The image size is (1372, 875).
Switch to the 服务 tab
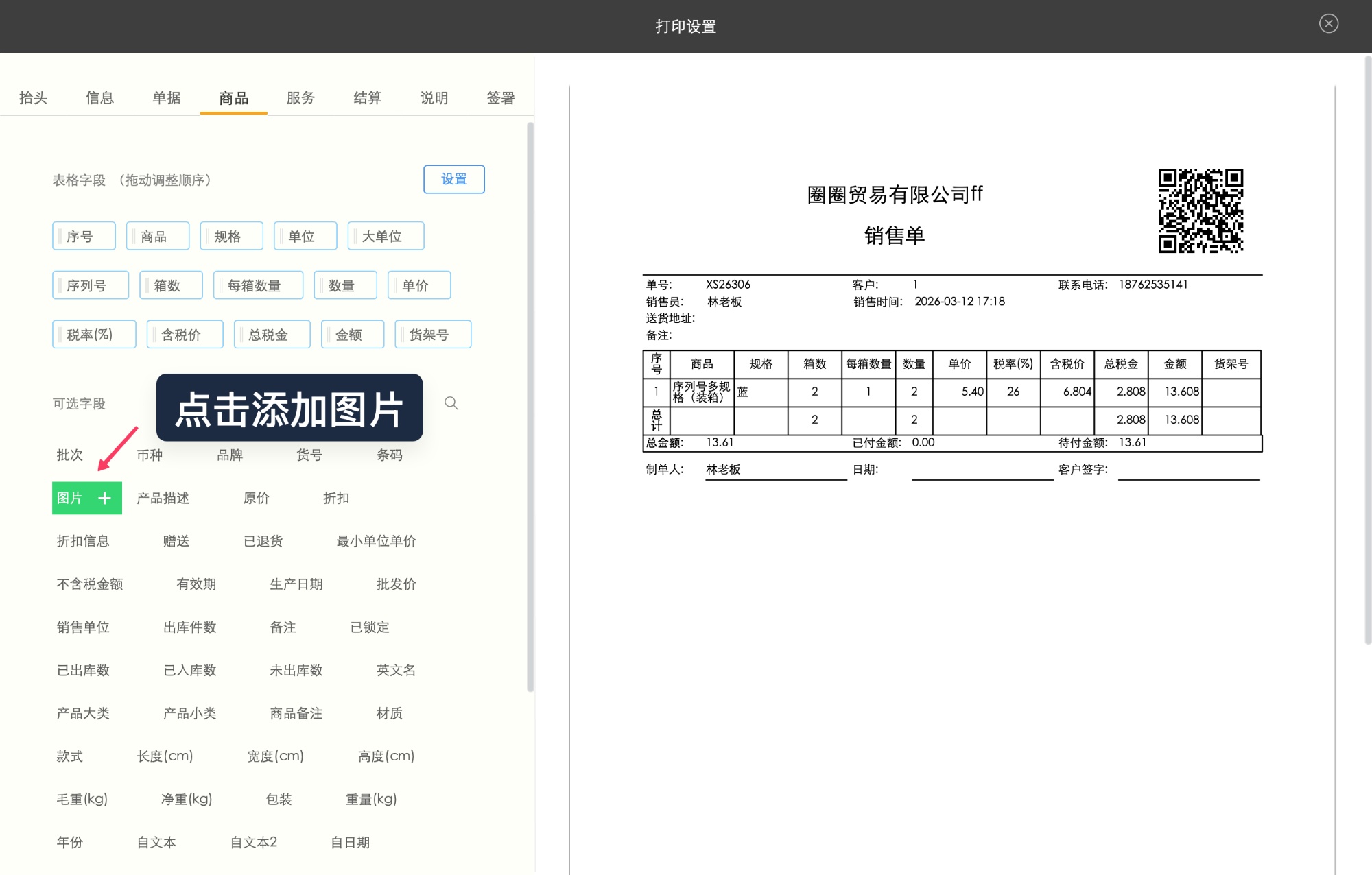(x=299, y=97)
